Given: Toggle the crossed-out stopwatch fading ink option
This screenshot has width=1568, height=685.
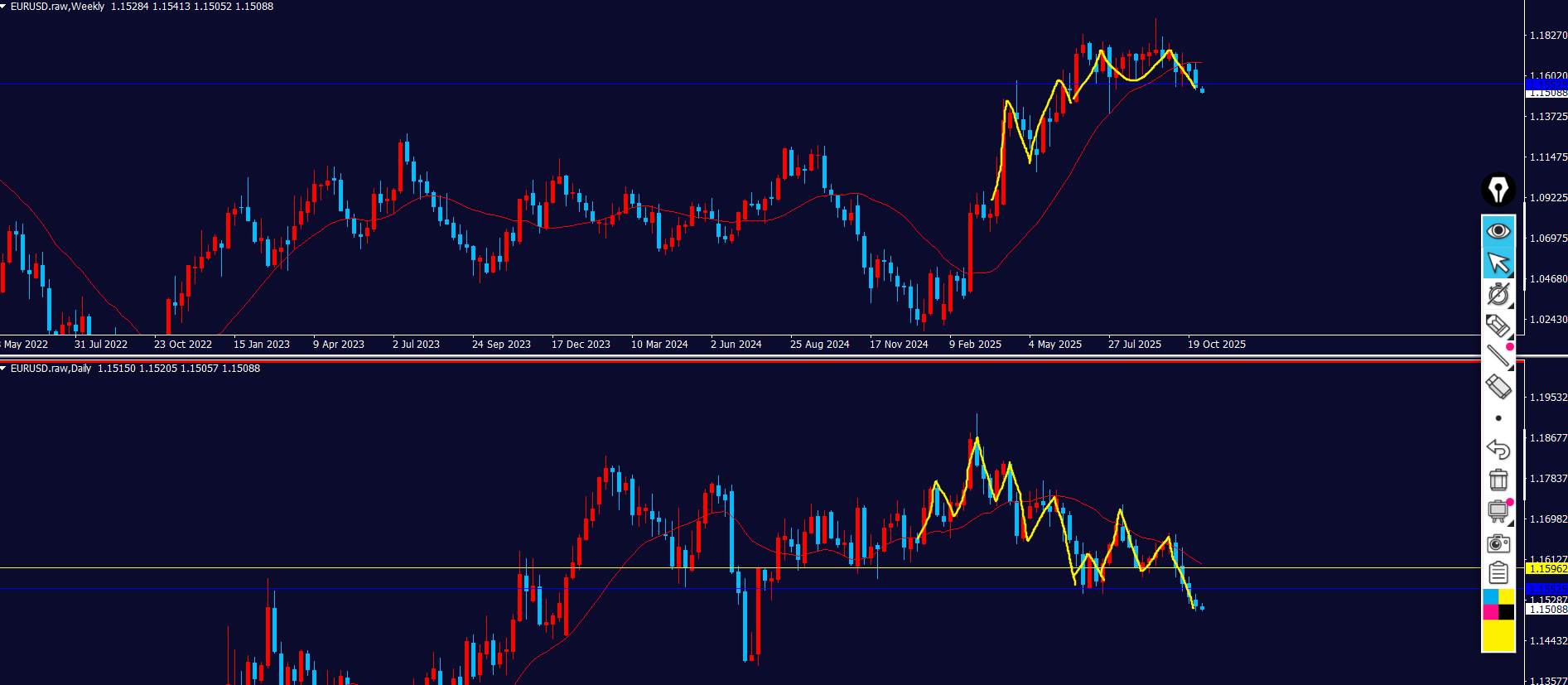Looking at the screenshot, I should 1498,294.
